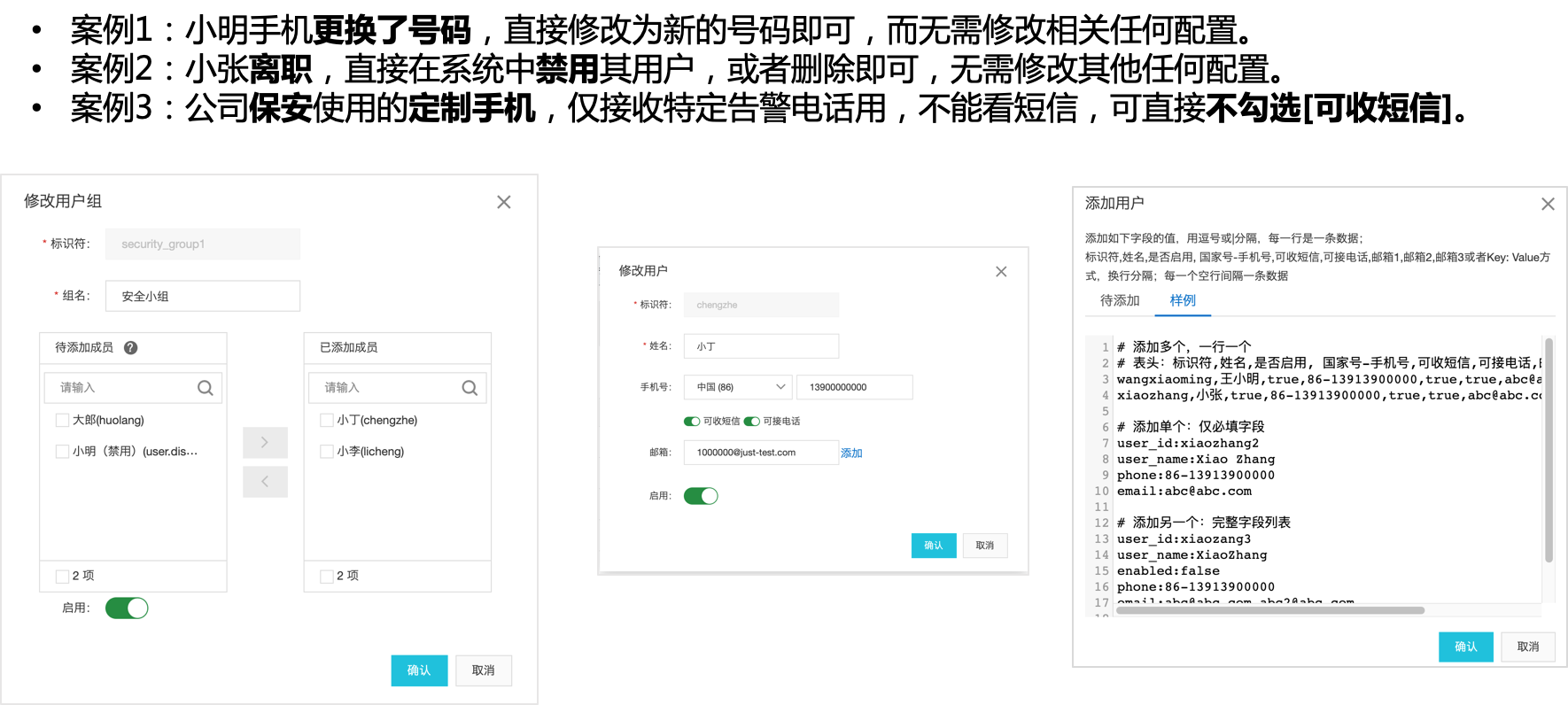The width and height of the screenshot is (1568, 705).
Task: Click the email field 1000000@just-test.com
Action: click(761, 453)
